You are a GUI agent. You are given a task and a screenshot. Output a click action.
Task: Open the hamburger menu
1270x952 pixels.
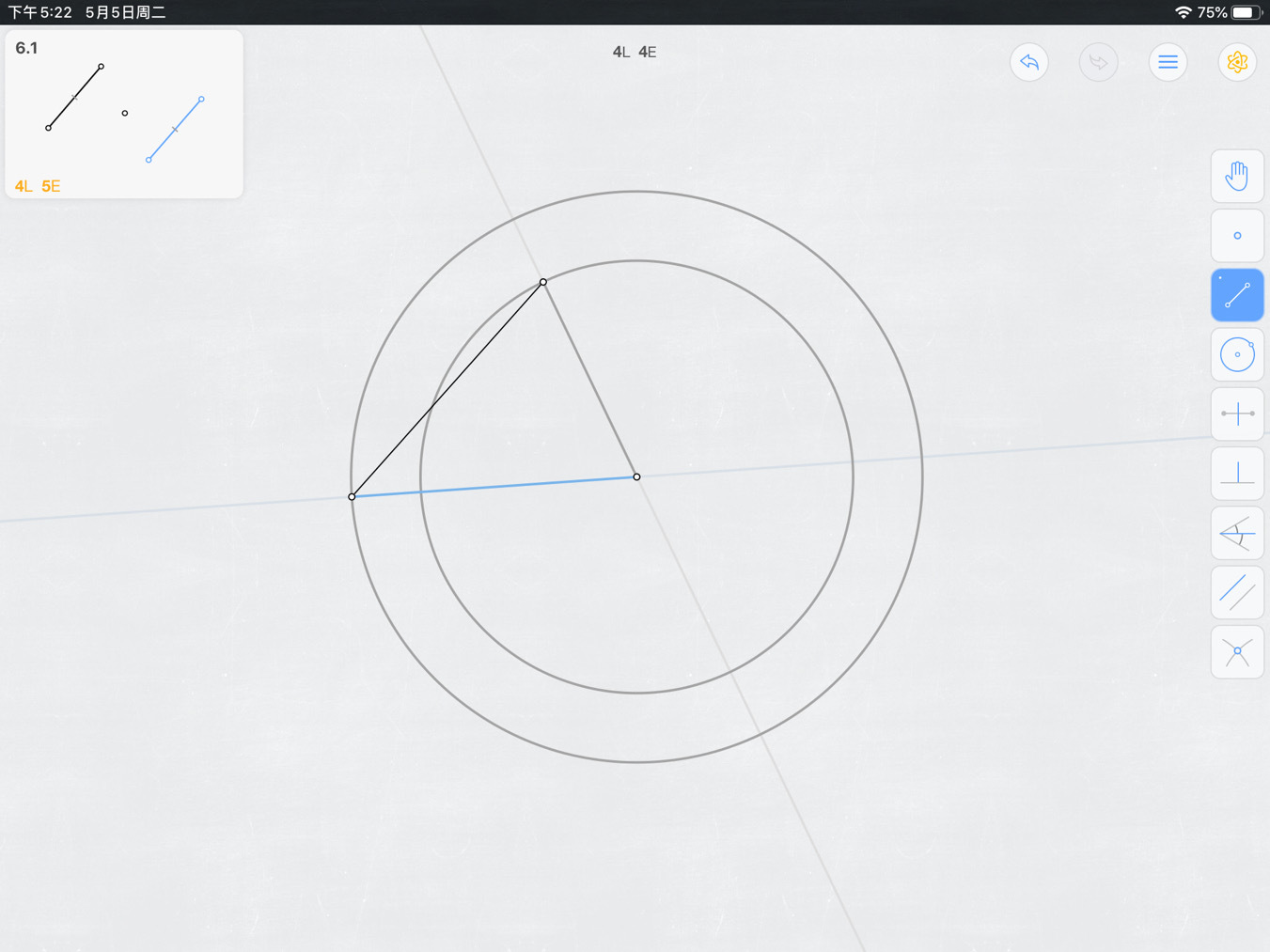[x=1168, y=62]
